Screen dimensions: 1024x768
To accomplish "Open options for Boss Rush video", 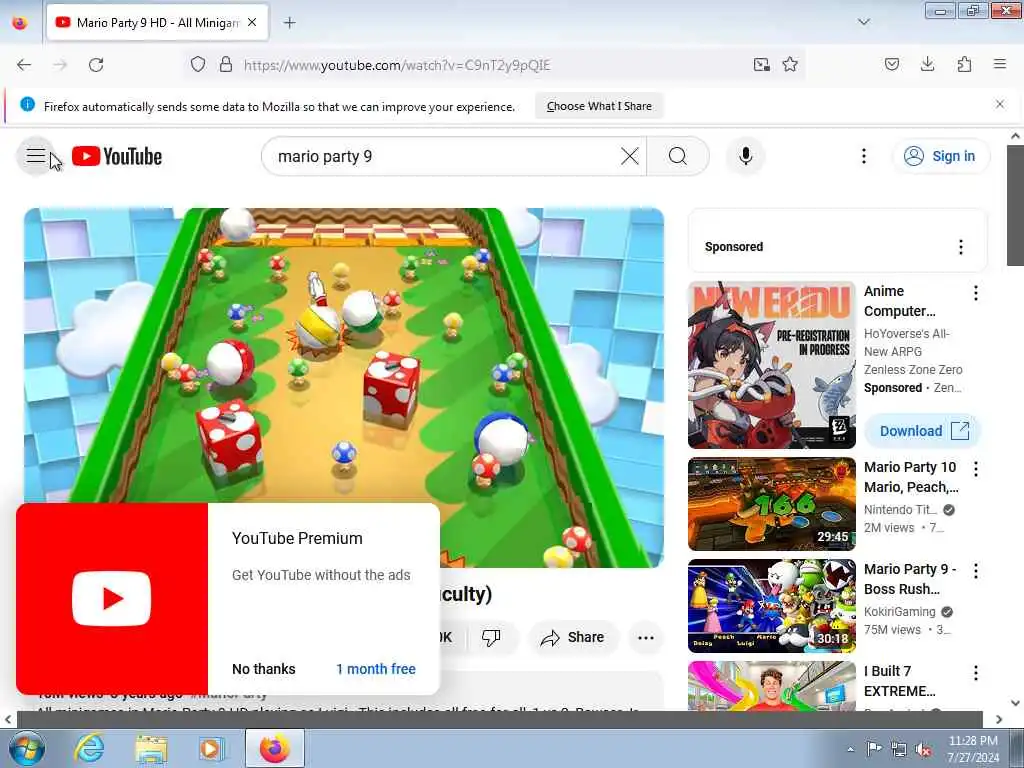I will [975, 571].
